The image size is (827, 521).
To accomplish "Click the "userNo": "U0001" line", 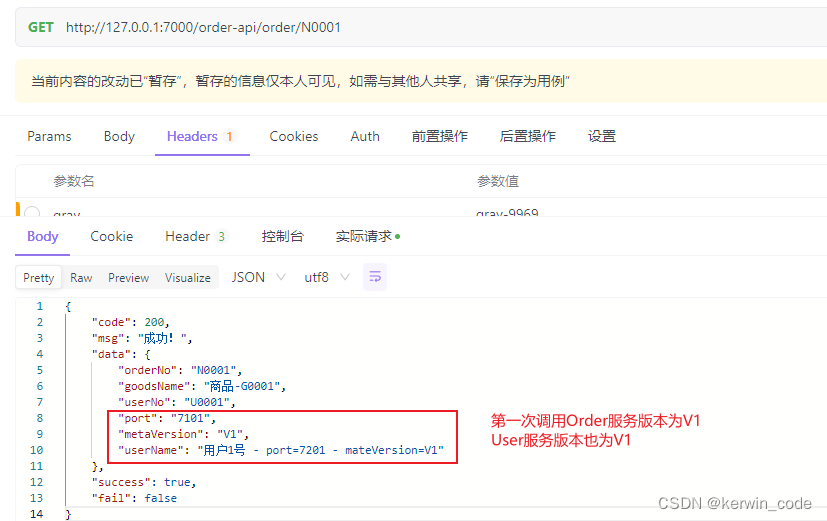I will pos(177,402).
